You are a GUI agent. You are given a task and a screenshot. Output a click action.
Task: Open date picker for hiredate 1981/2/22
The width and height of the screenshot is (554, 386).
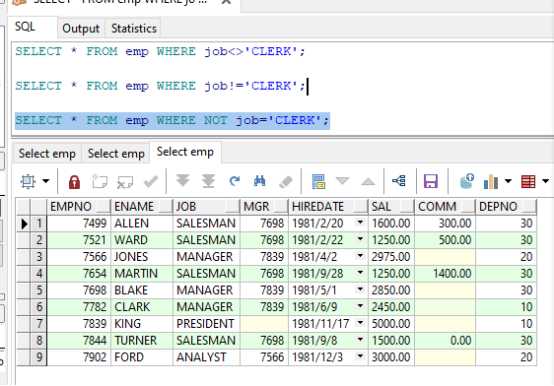[x=360, y=239]
